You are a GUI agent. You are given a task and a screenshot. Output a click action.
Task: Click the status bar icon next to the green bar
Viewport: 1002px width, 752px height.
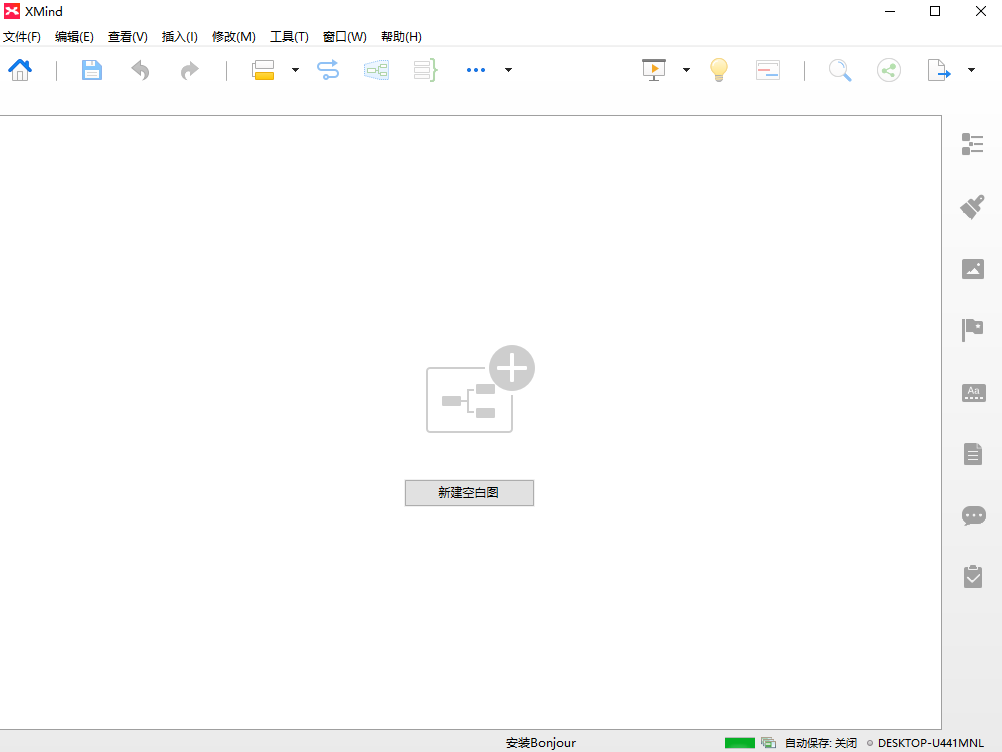pyautogui.click(x=768, y=742)
